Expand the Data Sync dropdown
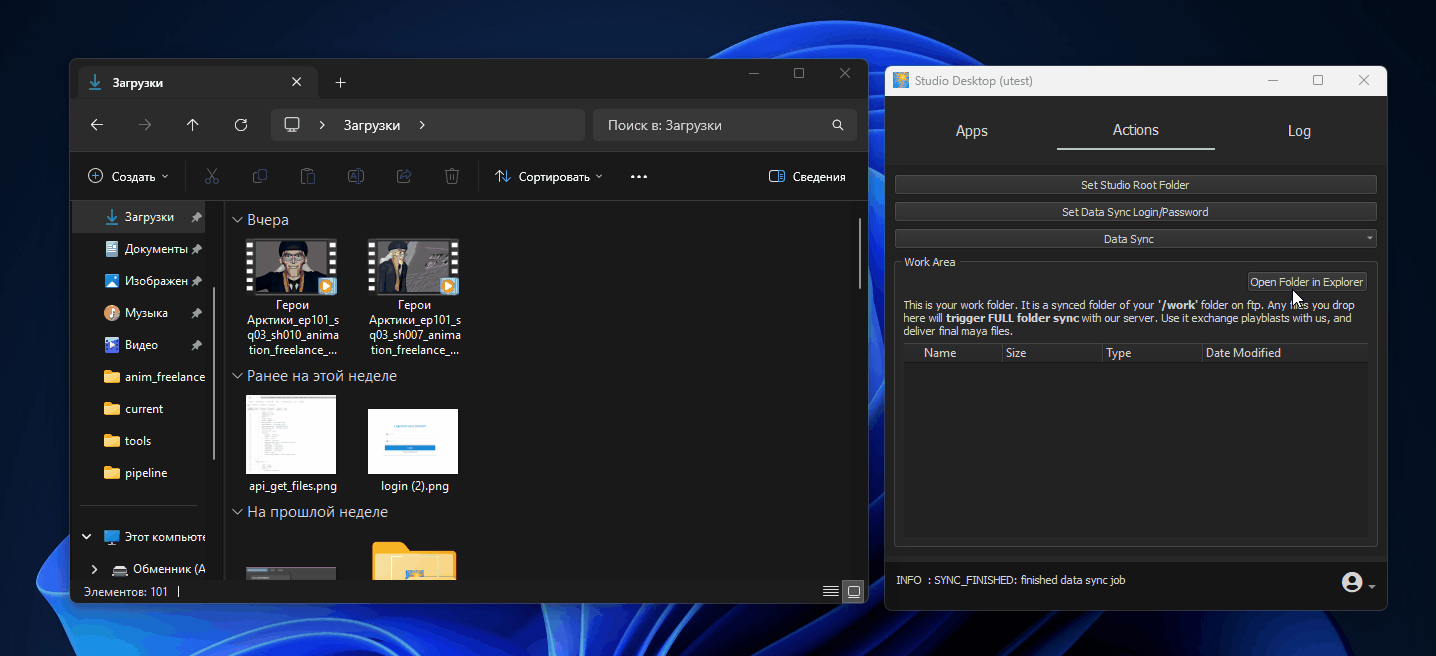This screenshot has width=1436, height=656. pyautogui.click(x=1135, y=239)
